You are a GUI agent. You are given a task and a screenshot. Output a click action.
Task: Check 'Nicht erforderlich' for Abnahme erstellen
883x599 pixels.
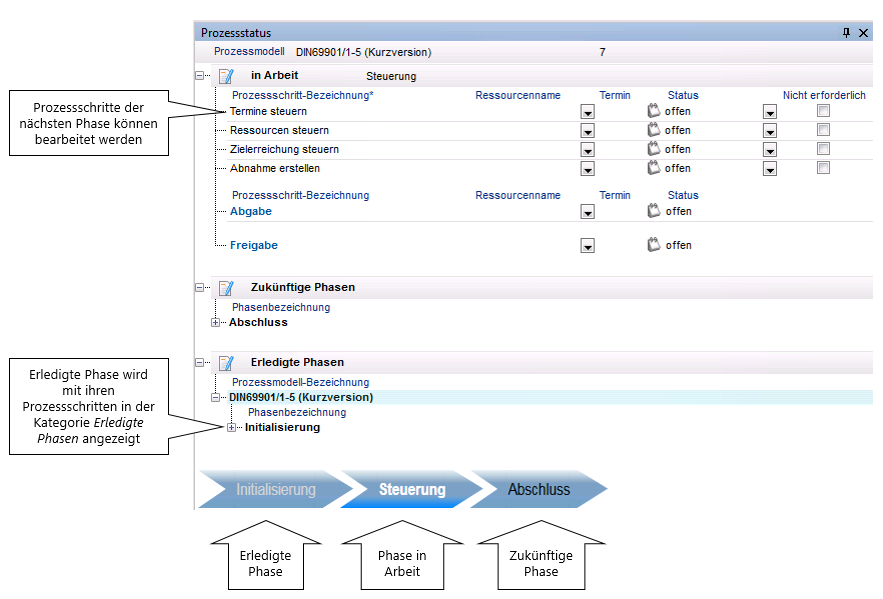coord(823,168)
